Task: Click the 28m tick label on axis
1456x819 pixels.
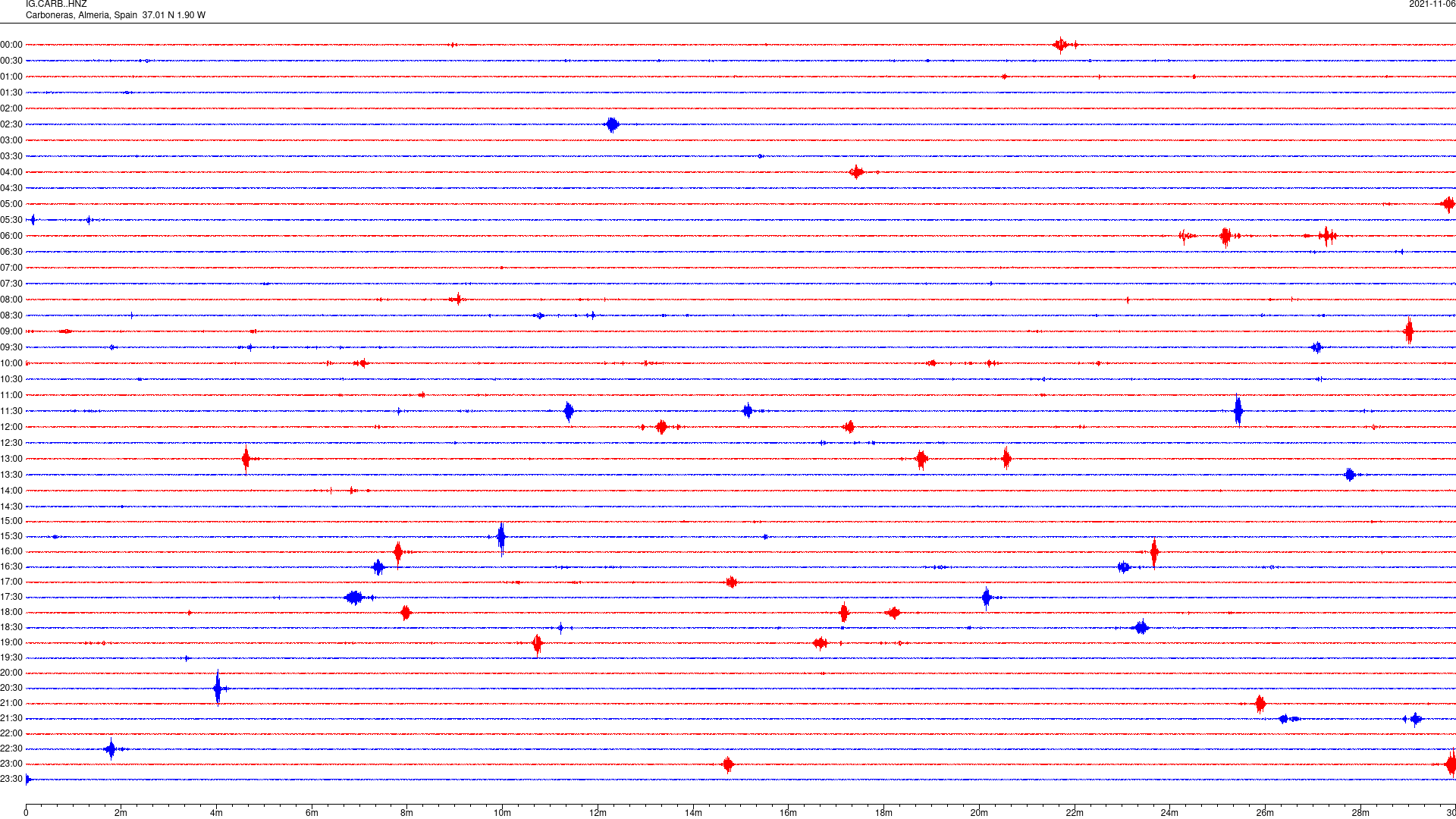Action: 1360,813
